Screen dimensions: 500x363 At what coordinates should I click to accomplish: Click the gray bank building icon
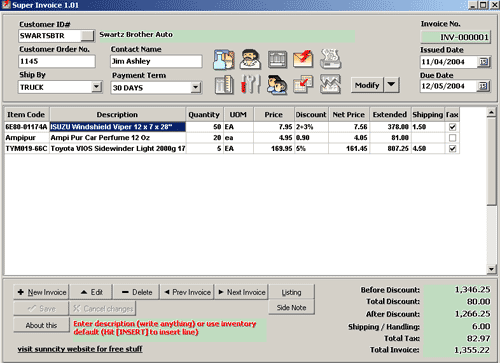point(277,59)
